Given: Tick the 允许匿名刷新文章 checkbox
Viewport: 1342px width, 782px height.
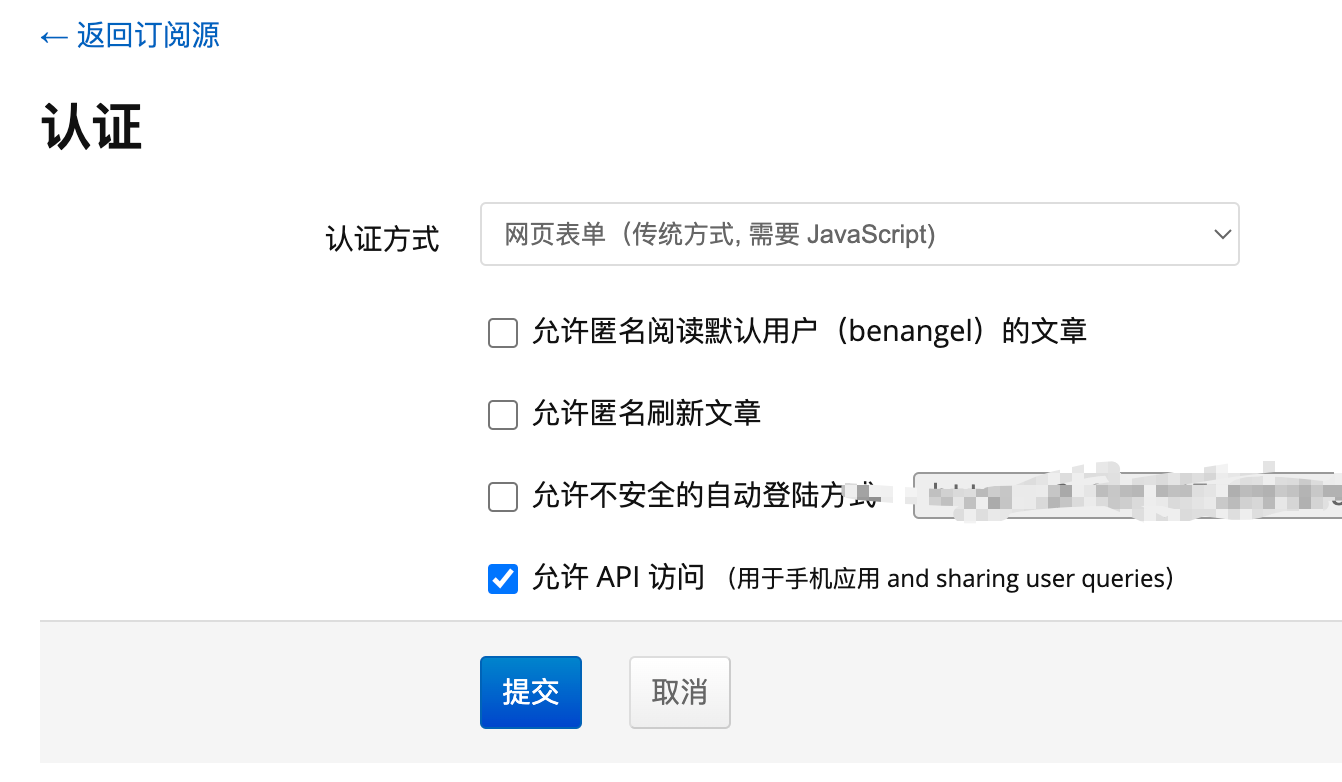Looking at the screenshot, I should pyautogui.click(x=503, y=414).
